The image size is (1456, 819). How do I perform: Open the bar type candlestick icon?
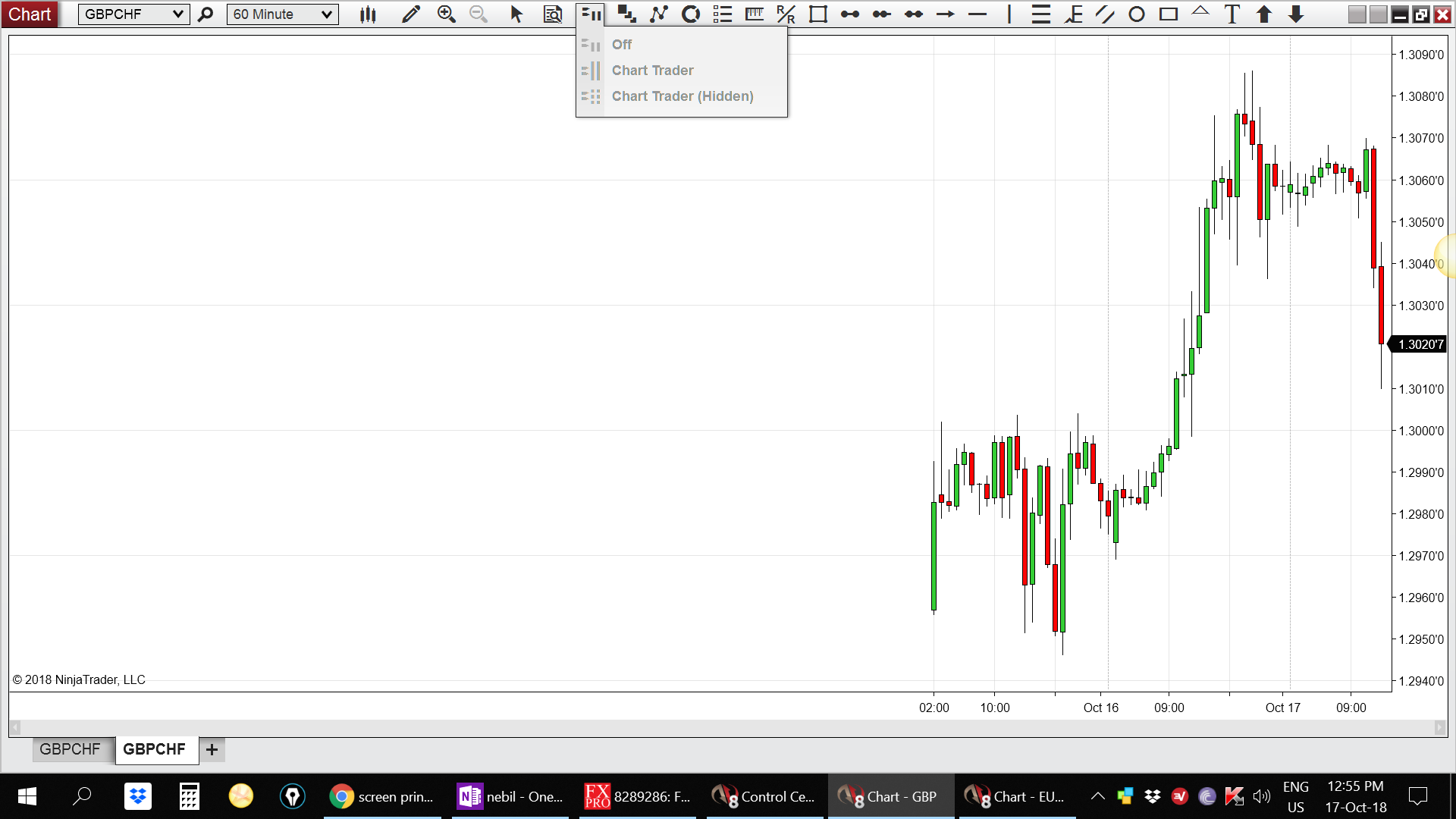pyautogui.click(x=368, y=14)
